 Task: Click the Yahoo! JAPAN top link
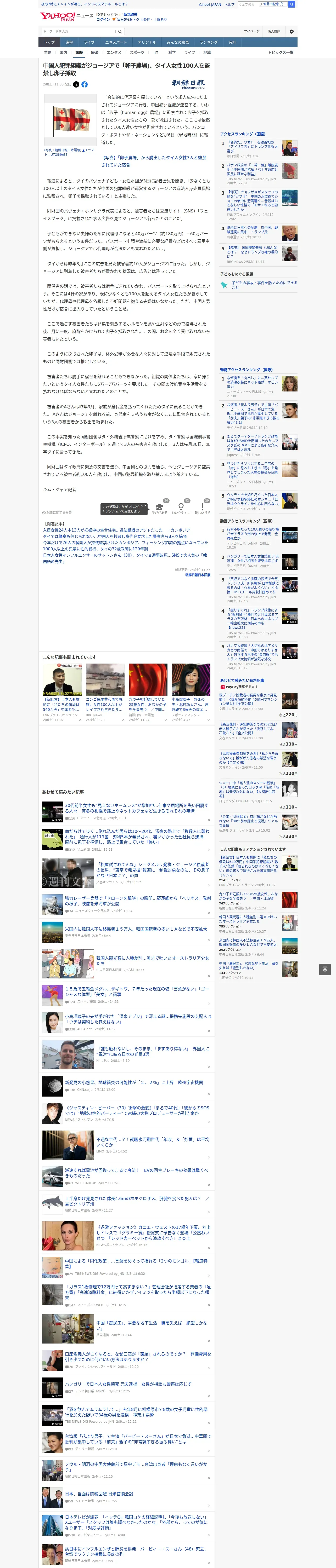[x=210, y=4]
